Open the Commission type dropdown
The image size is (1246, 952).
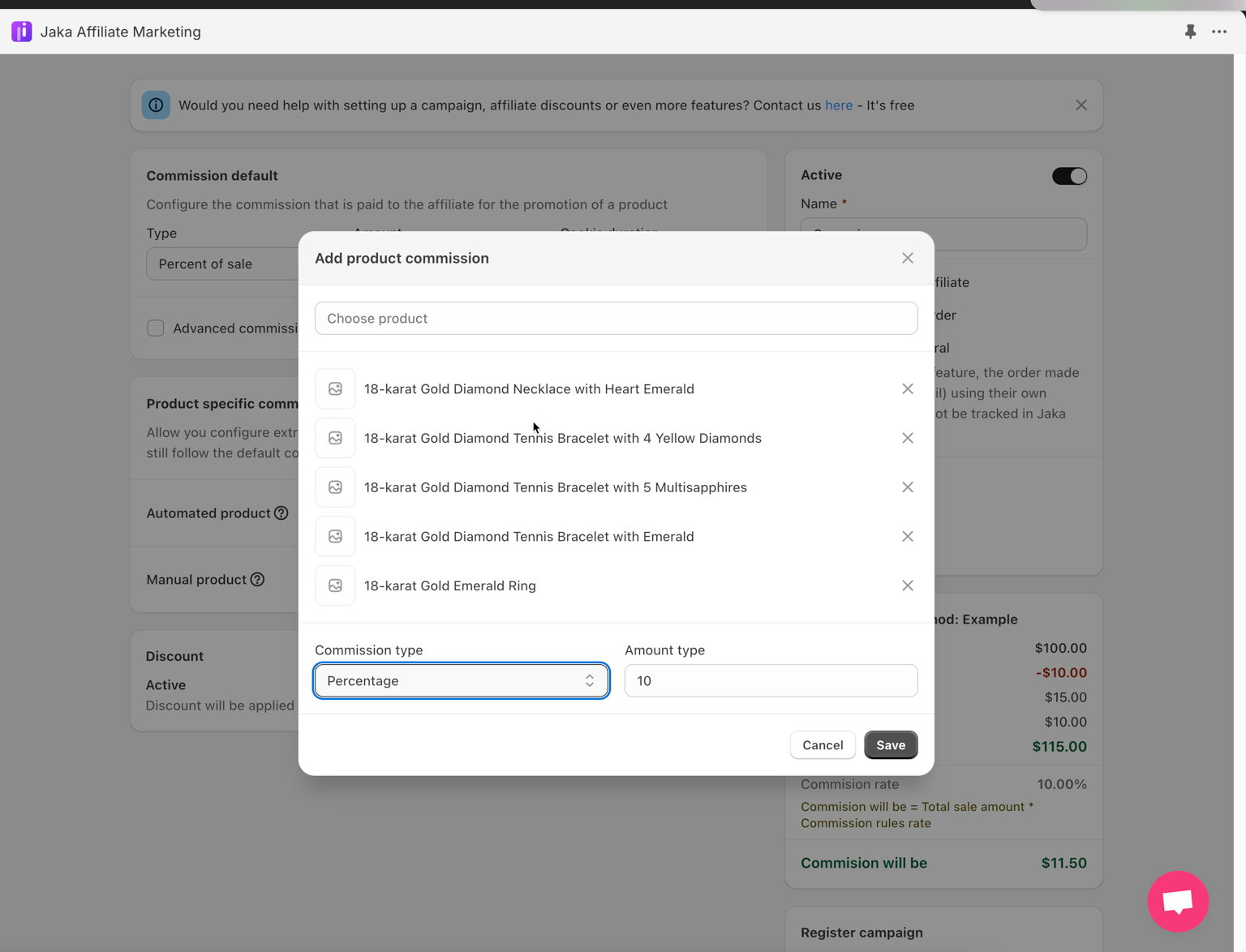tap(461, 681)
